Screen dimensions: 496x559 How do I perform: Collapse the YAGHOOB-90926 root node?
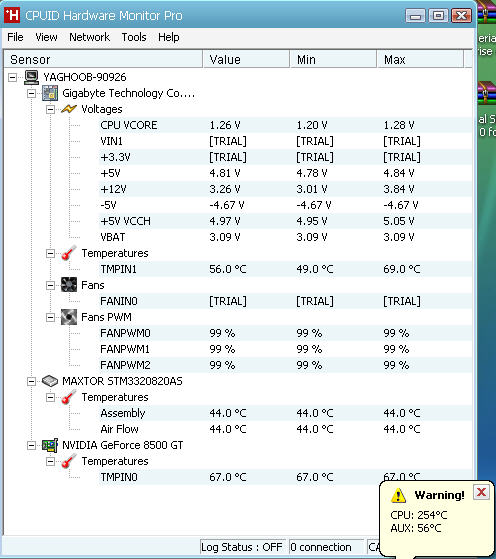tap(12, 77)
